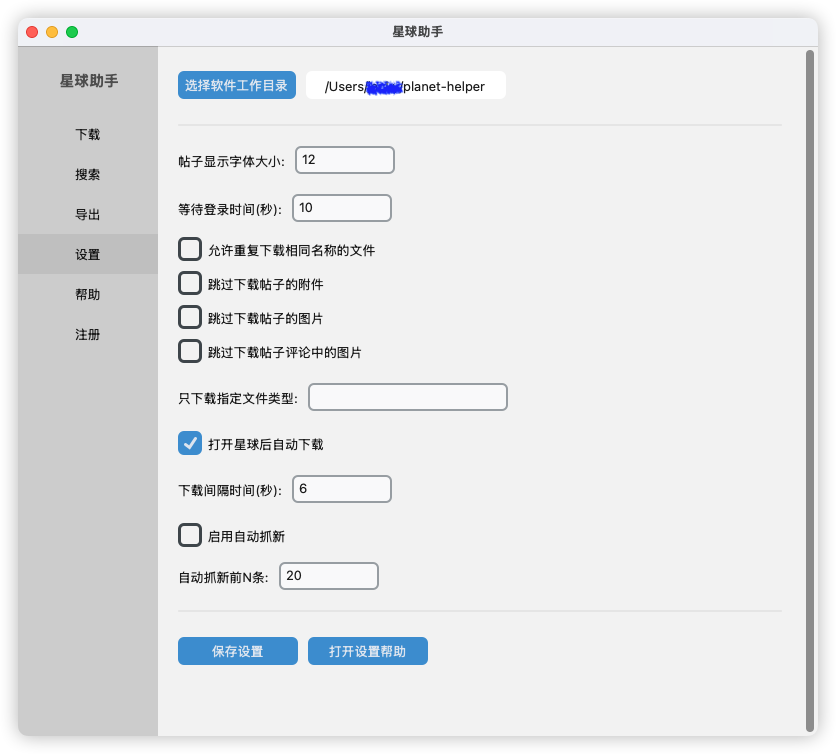This screenshot has height=754, width=836.
Task: Click the working directory path field
Action: pos(405,86)
